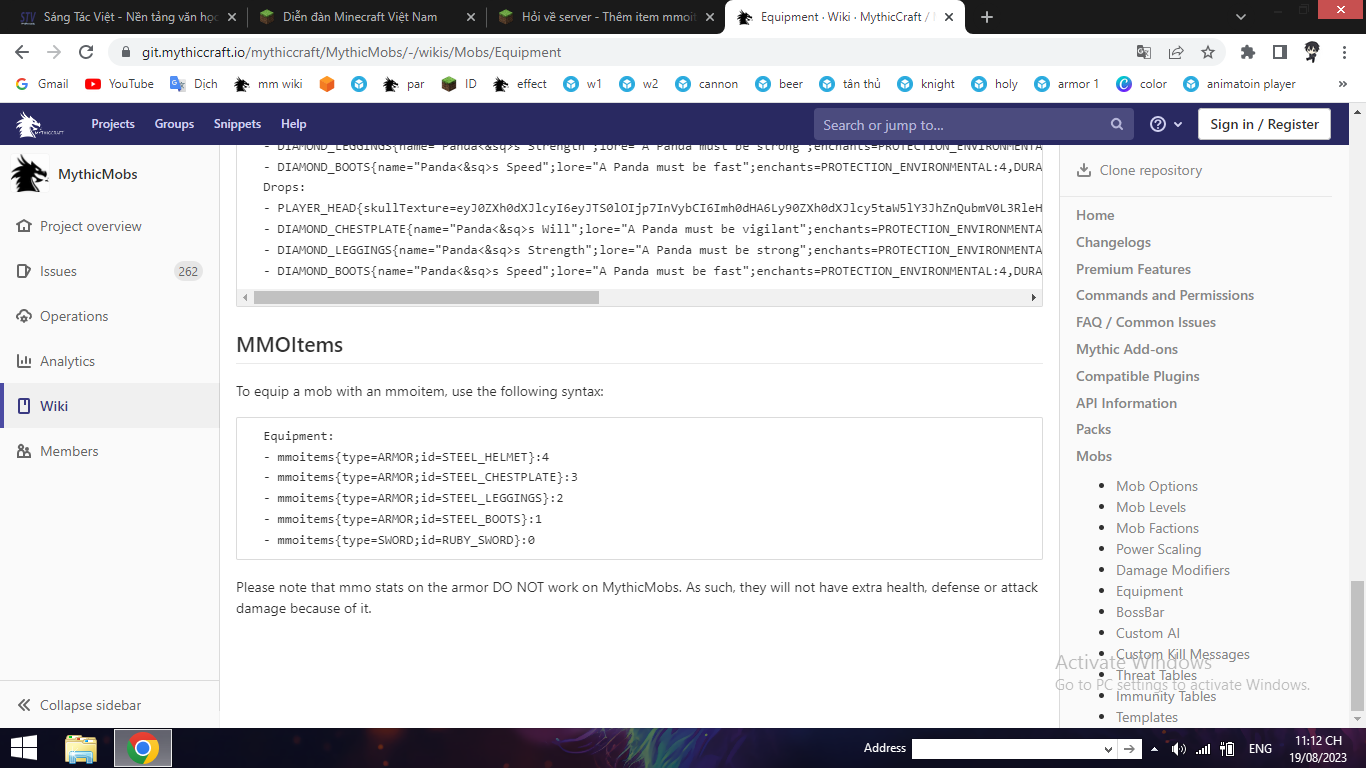Open the Groups menu in the GitLab header
This screenshot has height=768, width=1366.
(174, 124)
